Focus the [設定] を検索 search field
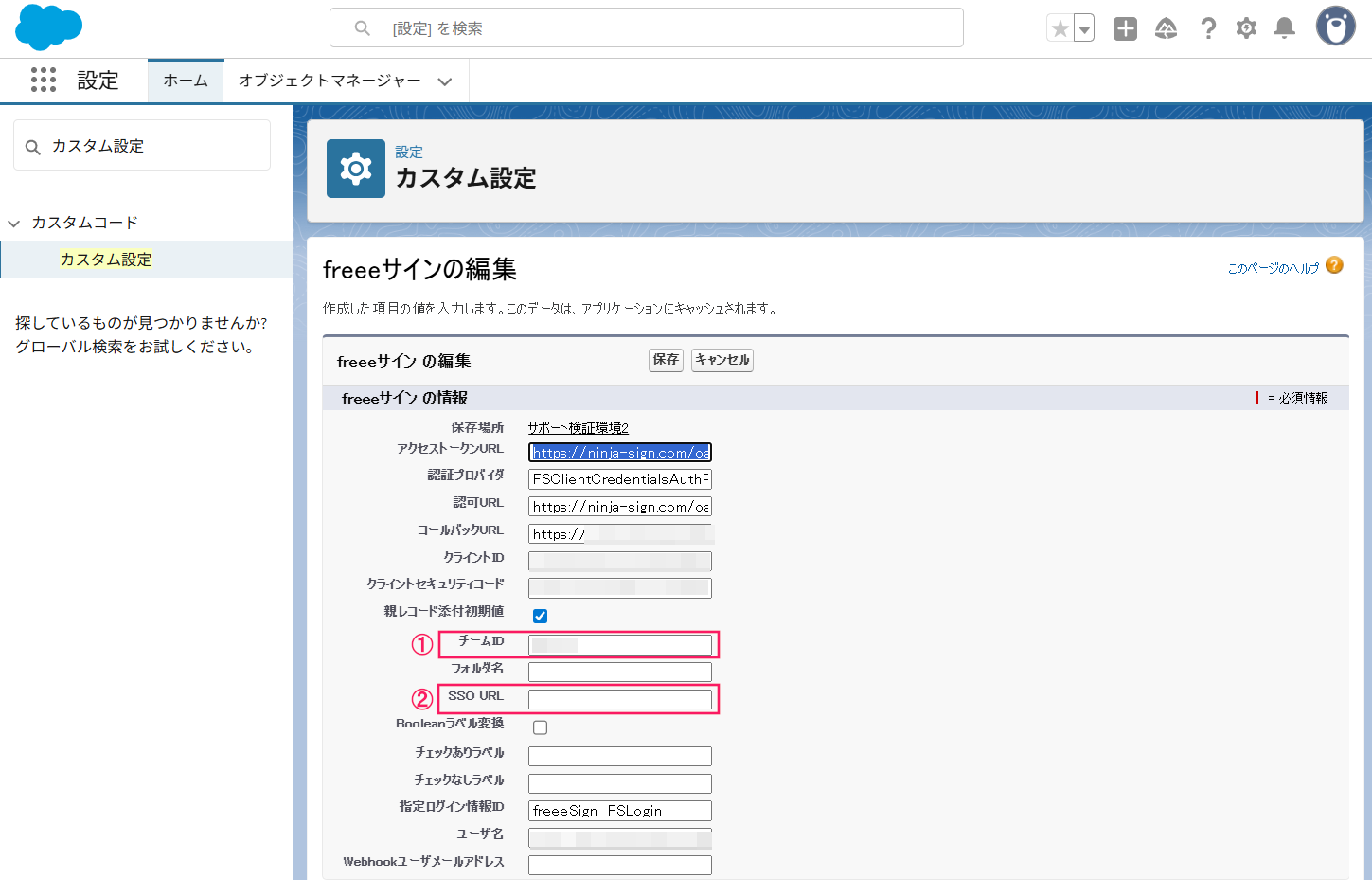1372x880 pixels. (x=647, y=27)
